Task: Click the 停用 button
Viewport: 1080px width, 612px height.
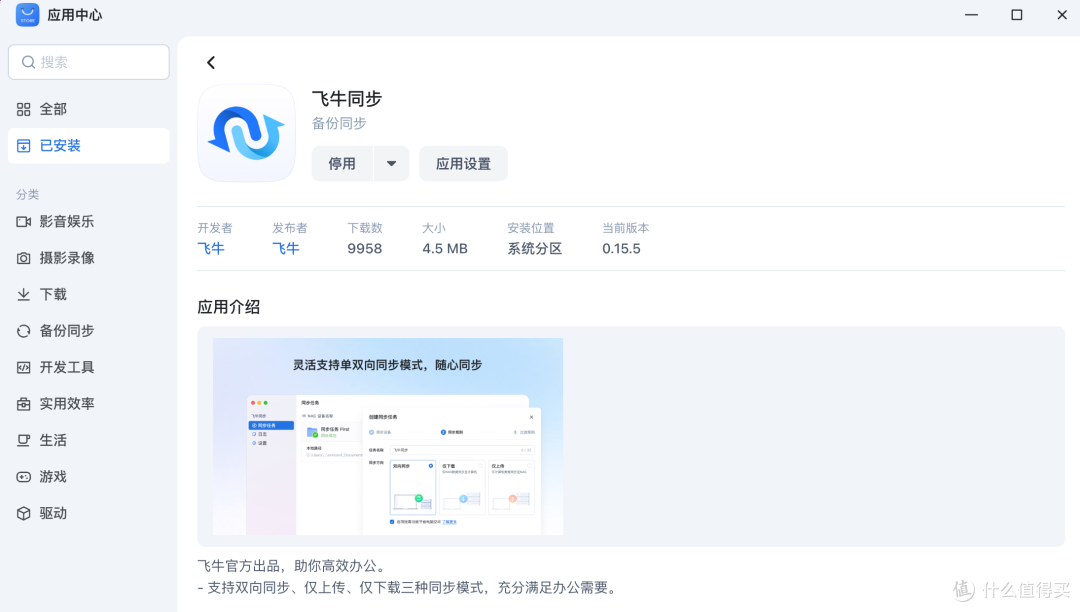Action: pos(342,164)
